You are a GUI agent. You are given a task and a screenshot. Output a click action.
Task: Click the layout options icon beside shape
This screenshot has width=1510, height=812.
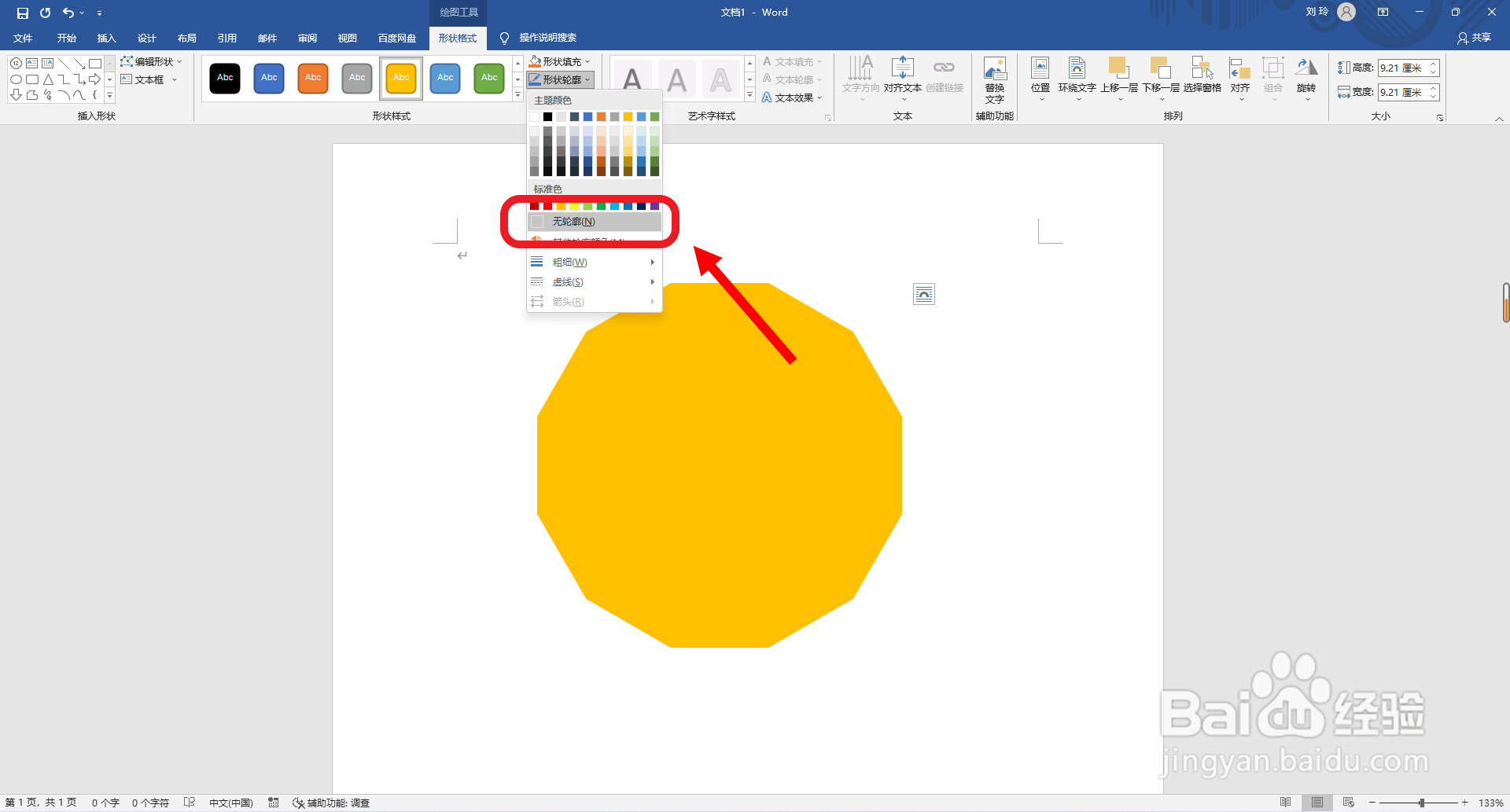[x=924, y=294]
